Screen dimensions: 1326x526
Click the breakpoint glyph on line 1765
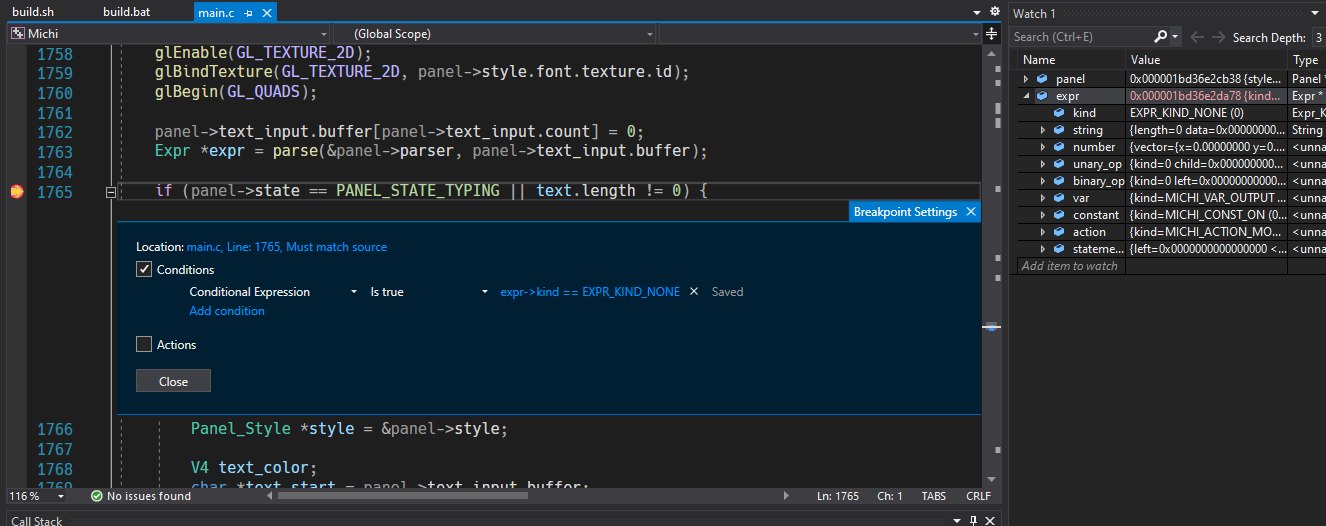[16, 191]
